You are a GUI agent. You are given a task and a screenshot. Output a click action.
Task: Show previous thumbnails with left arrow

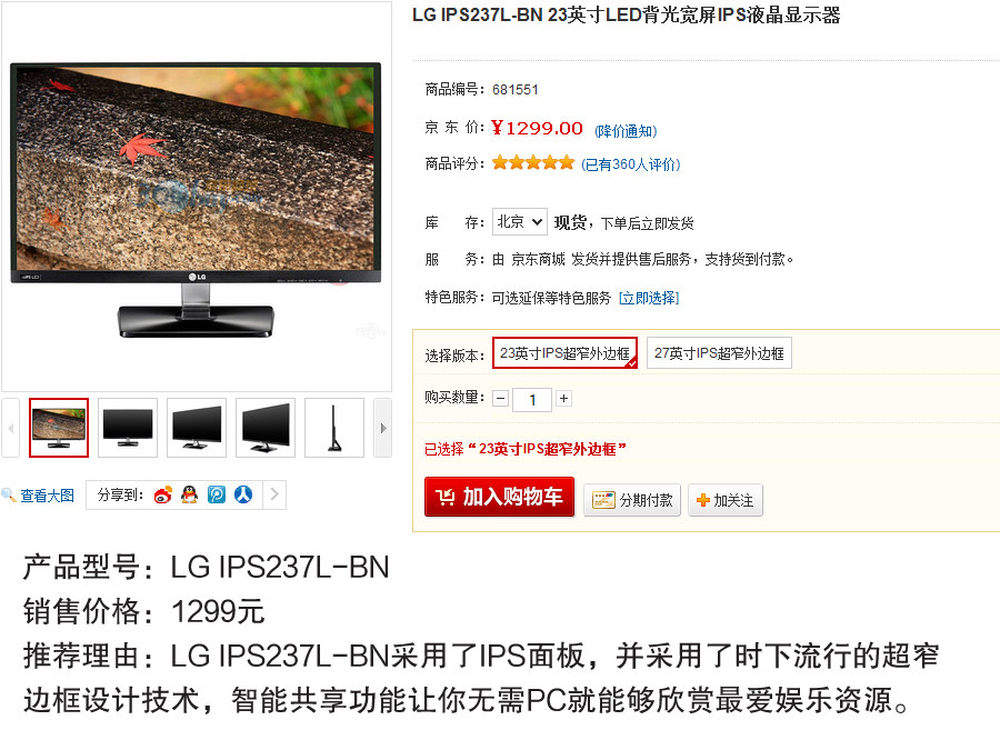(x=10, y=428)
